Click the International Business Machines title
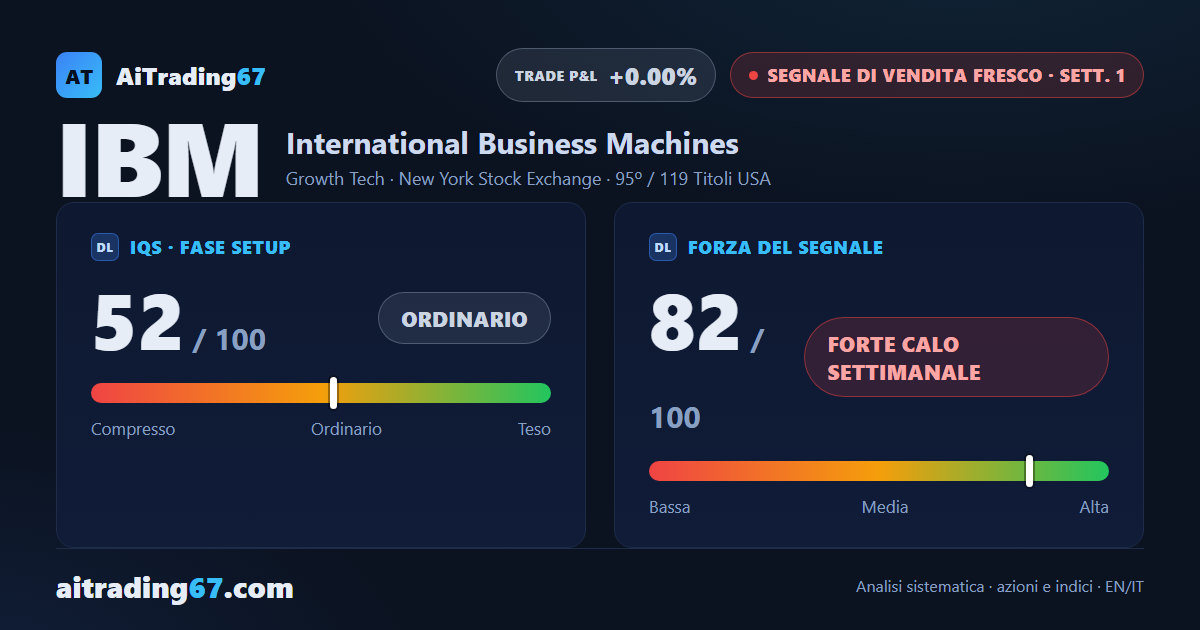The height and width of the screenshot is (630, 1200). coord(512,144)
